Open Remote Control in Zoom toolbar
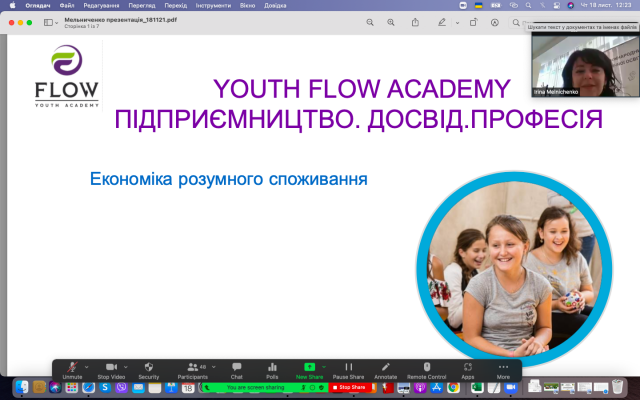This screenshot has height=400, width=640. point(427,371)
